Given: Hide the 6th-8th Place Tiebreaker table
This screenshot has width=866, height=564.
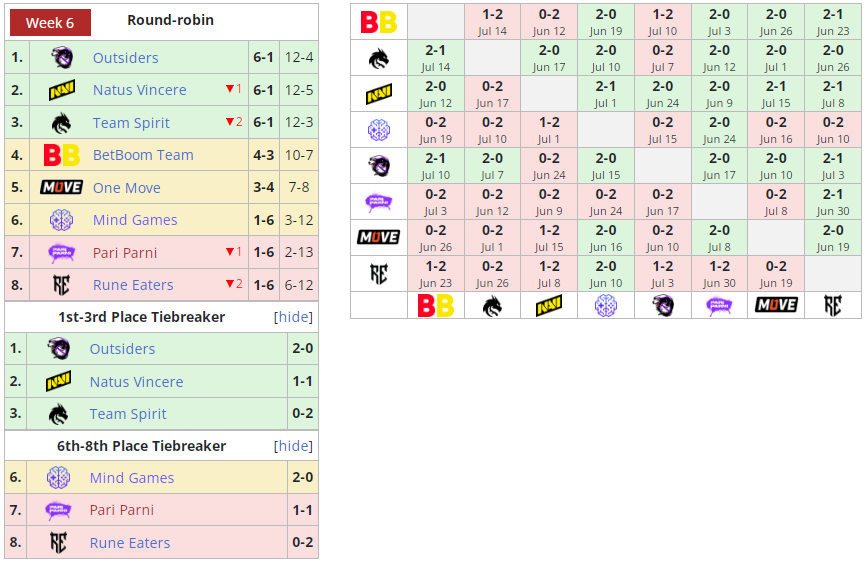Looking at the screenshot, I should click(x=293, y=446).
